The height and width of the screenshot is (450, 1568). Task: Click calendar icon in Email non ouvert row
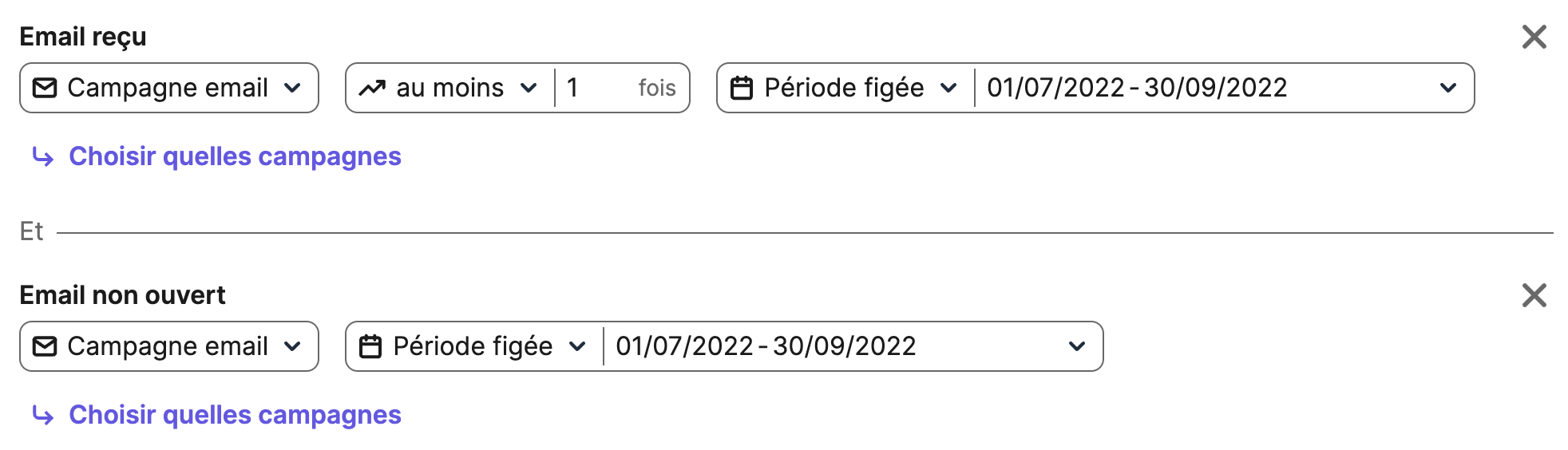coord(370,346)
